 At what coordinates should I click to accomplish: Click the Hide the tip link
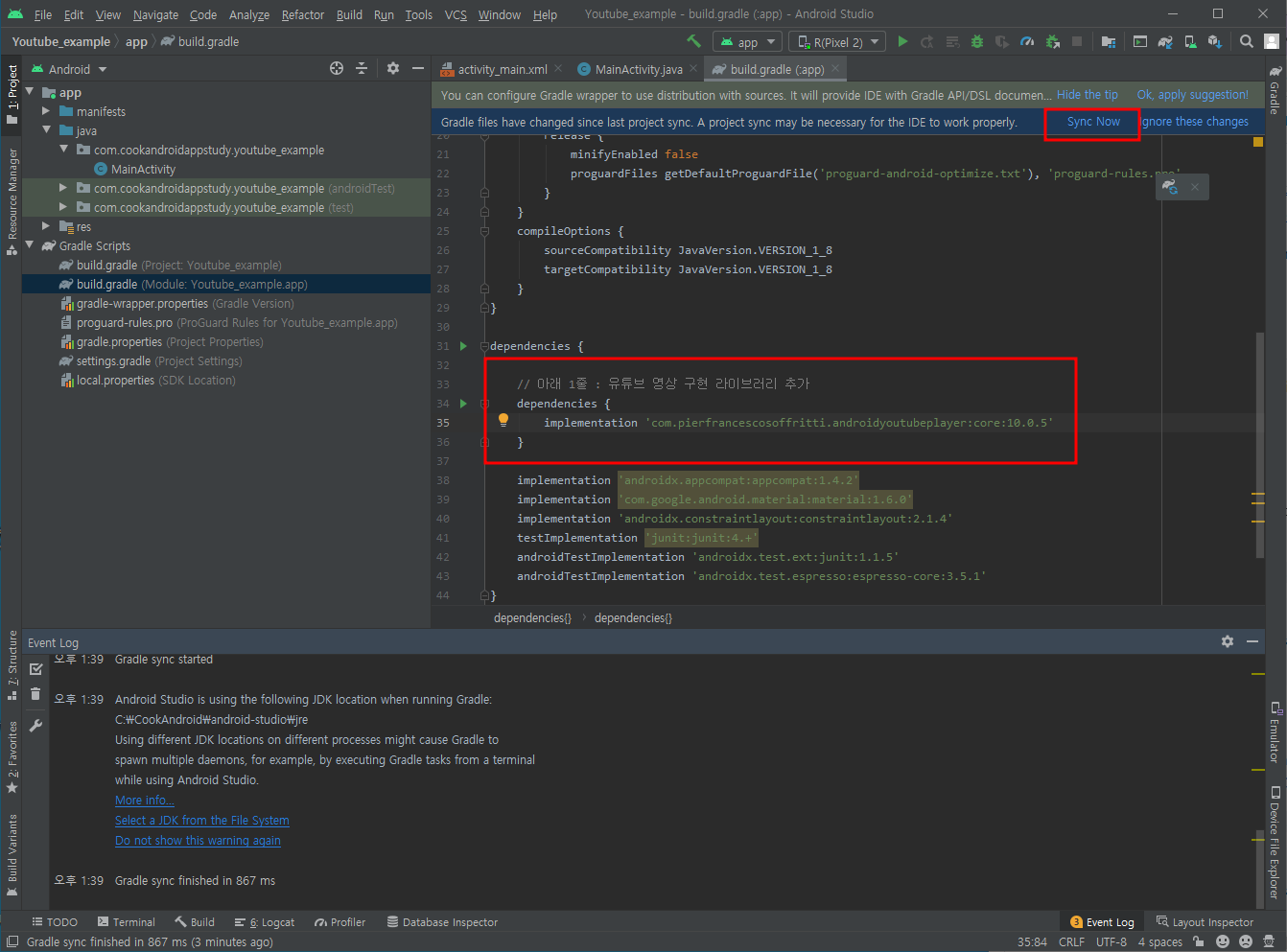pyautogui.click(x=1088, y=95)
